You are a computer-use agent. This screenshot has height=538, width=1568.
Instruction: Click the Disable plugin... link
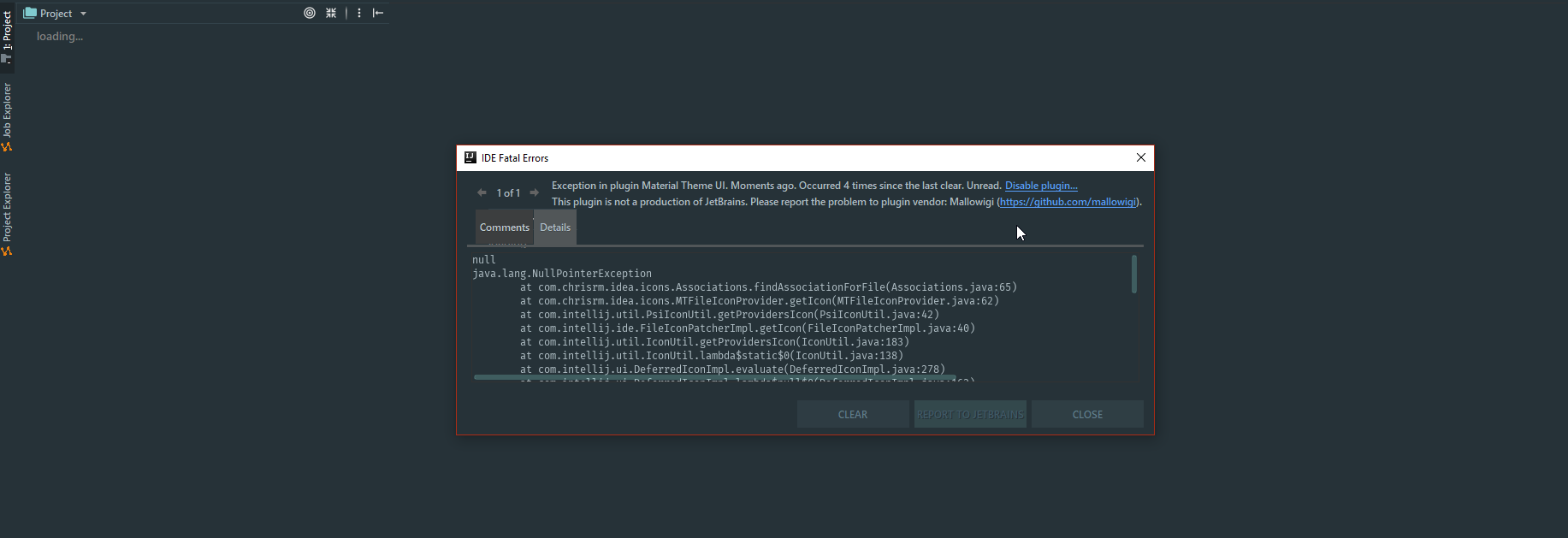[x=1041, y=186]
